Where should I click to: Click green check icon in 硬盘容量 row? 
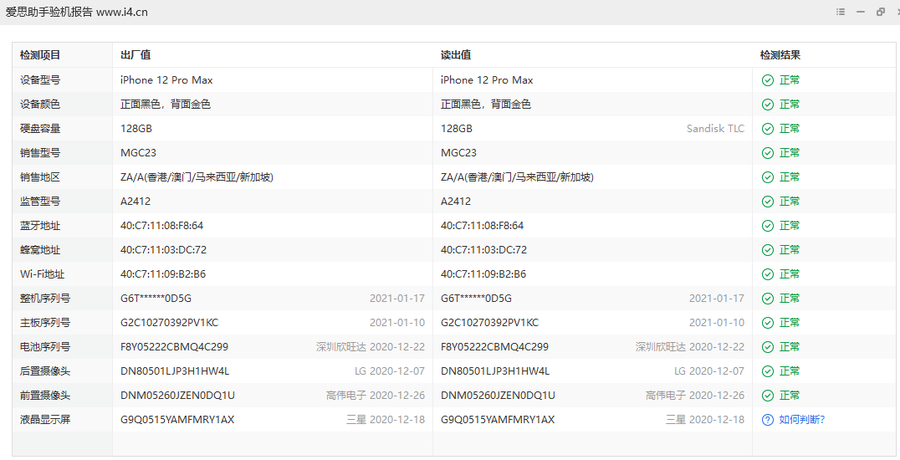click(767, 129)
